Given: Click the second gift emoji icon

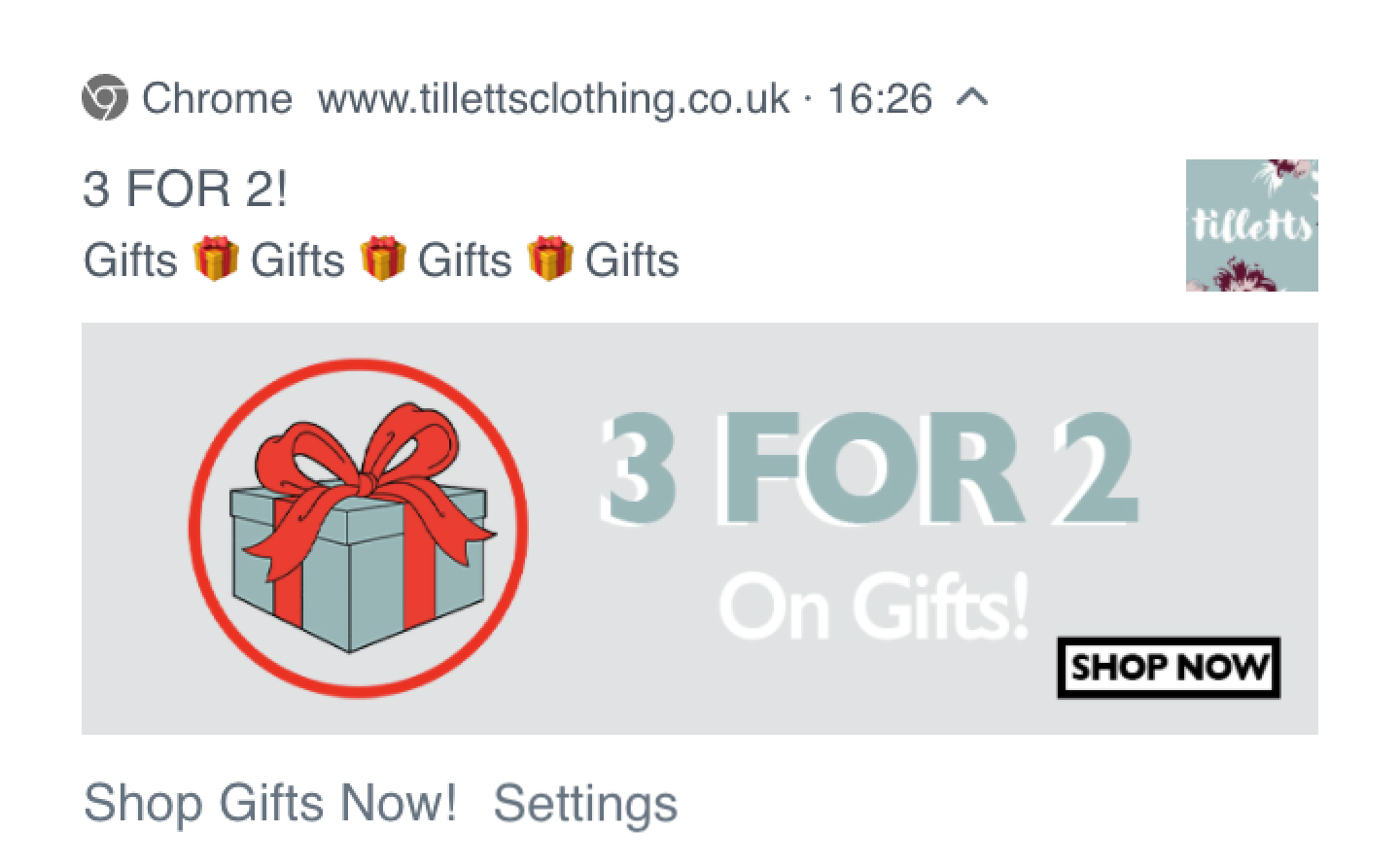Looking at the screenshot, I should click(x=382, y=260).
